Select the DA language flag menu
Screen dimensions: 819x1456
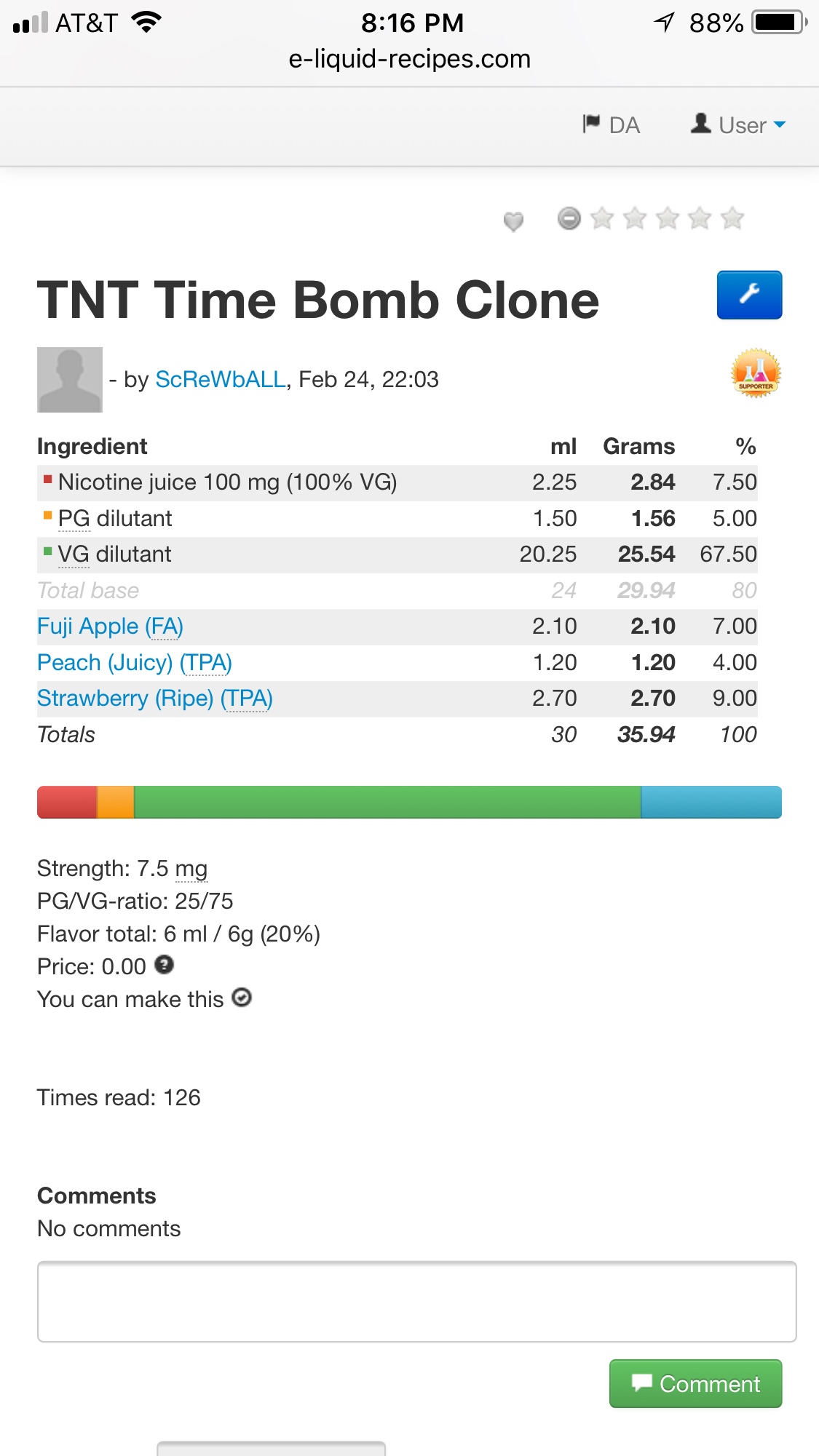click(612, 125)
